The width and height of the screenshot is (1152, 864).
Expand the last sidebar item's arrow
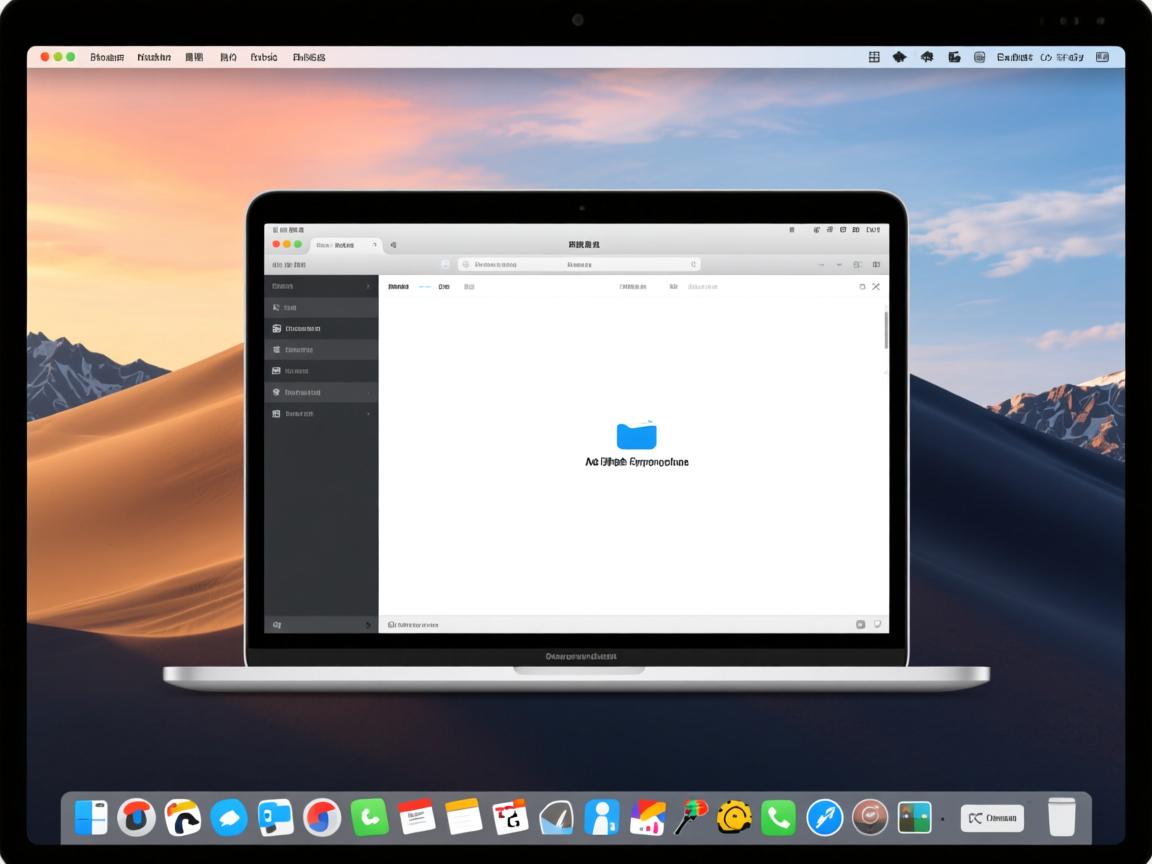click(368, 414)
